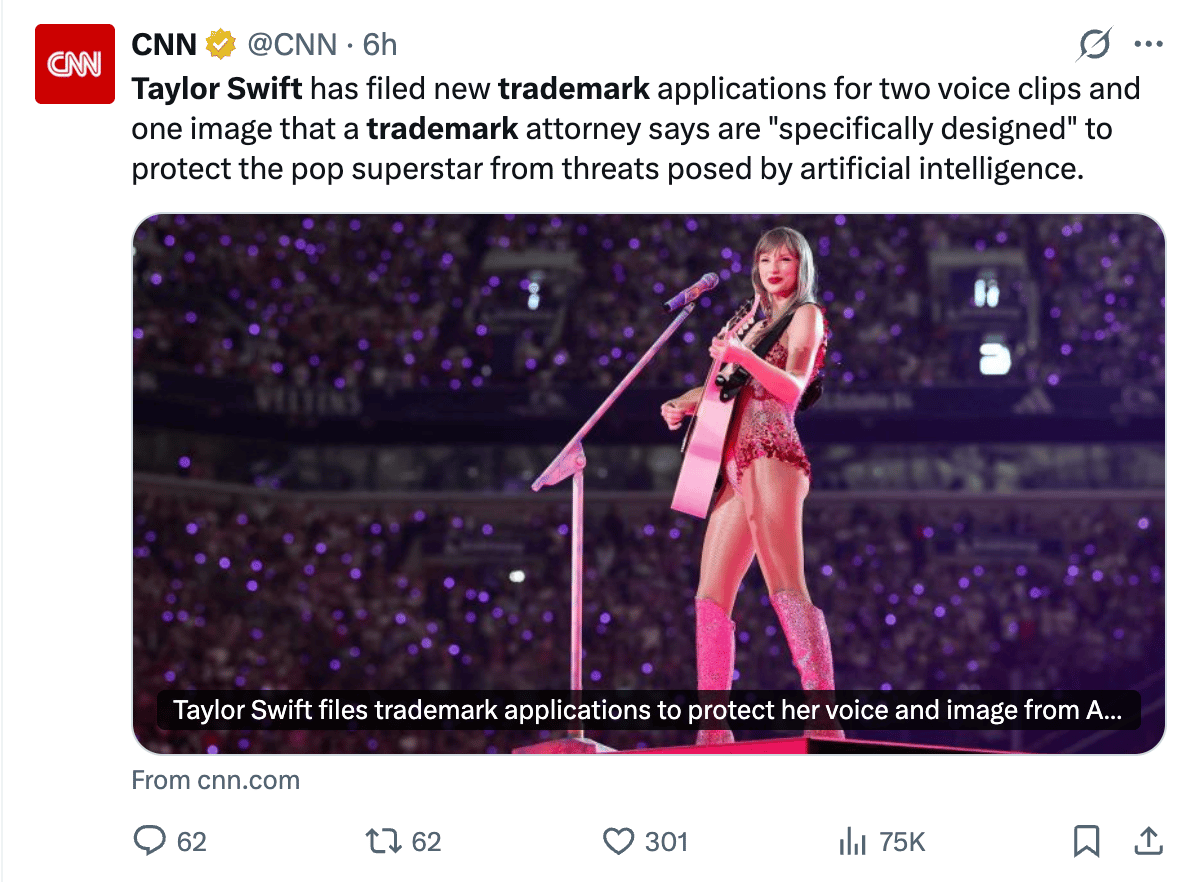
Task: Open the three-dot more options menu
Action: [1148, 44]
